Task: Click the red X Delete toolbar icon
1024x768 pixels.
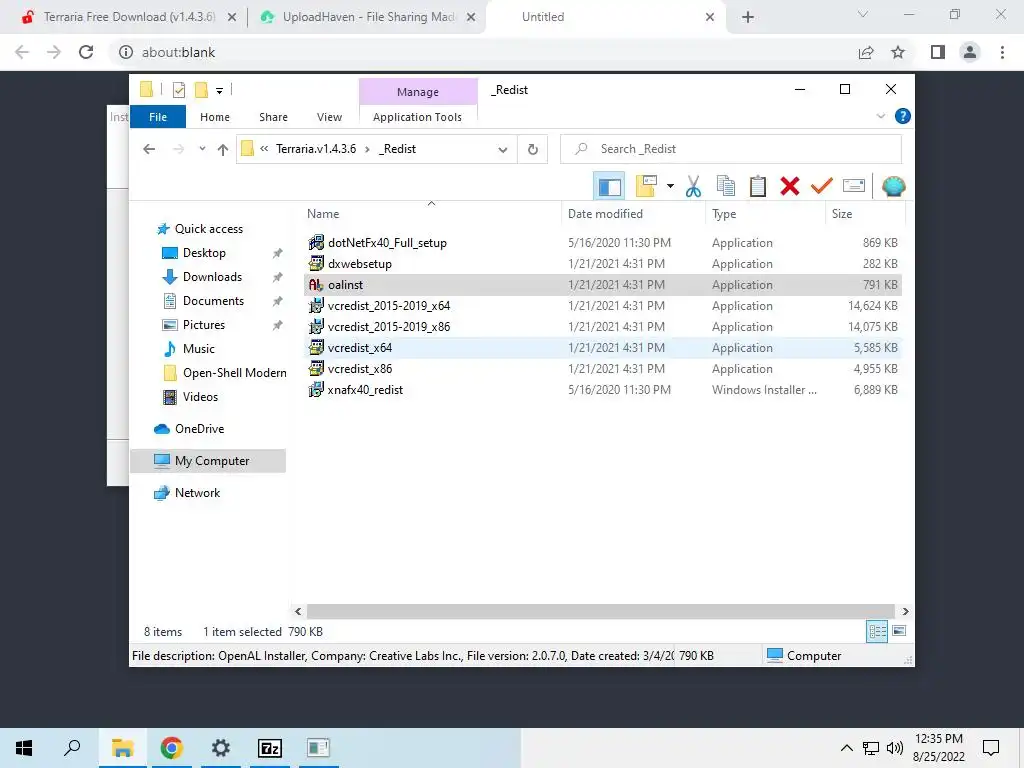Action: 790,187
